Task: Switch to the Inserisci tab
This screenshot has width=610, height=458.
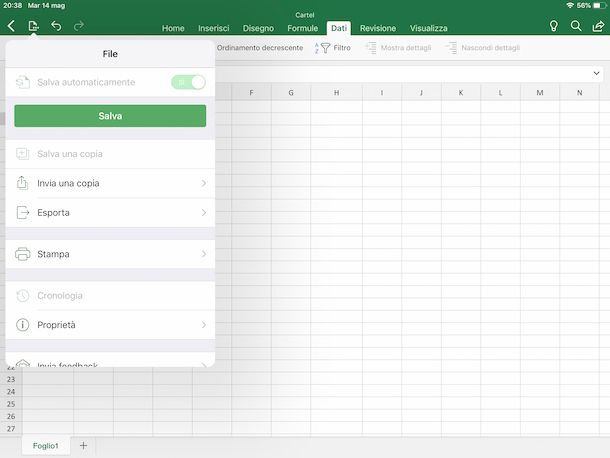Action: [x=214, y=28]
